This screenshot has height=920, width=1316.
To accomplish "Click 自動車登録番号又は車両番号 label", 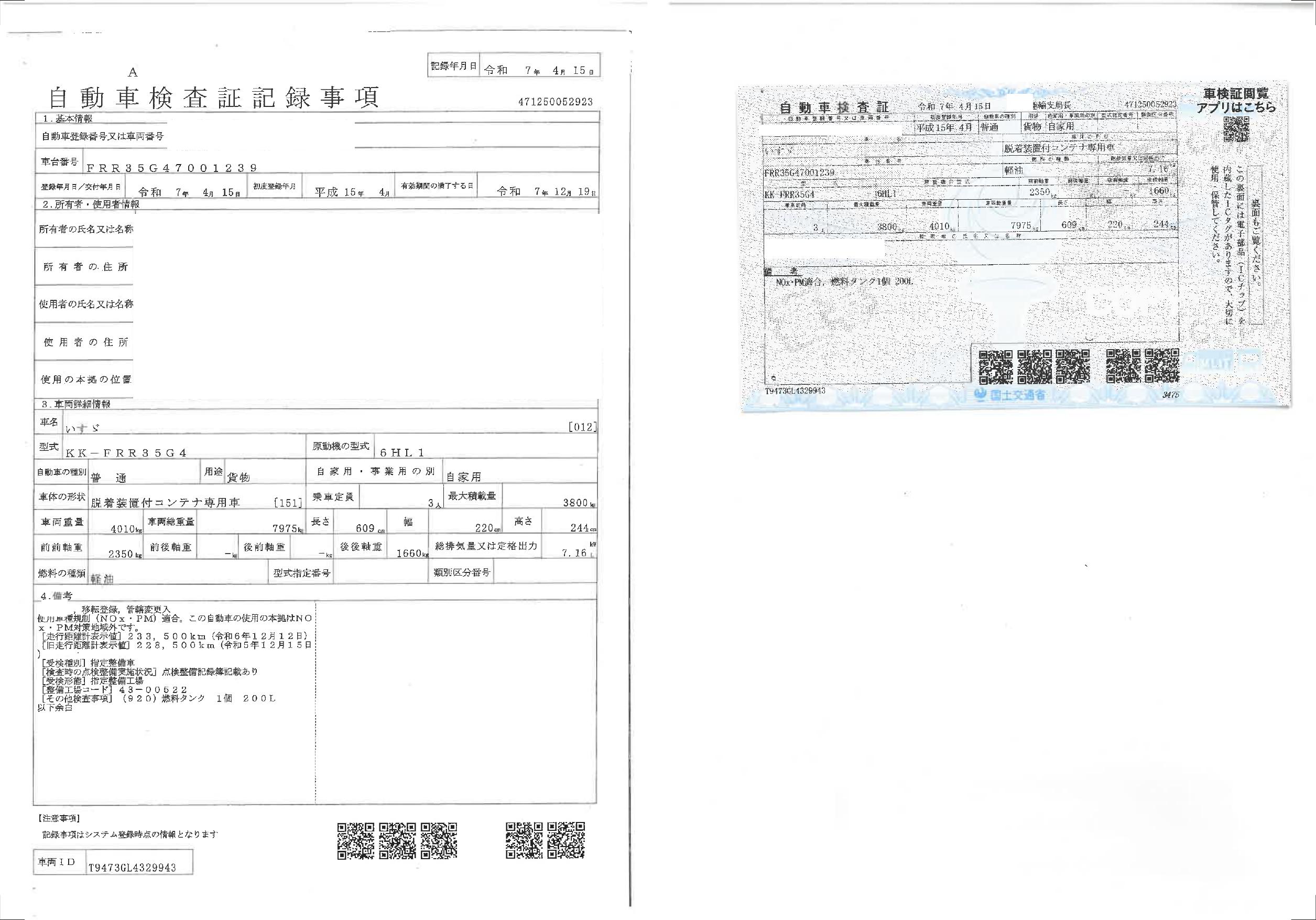I will pyautogui.click(x=103, y=136).
